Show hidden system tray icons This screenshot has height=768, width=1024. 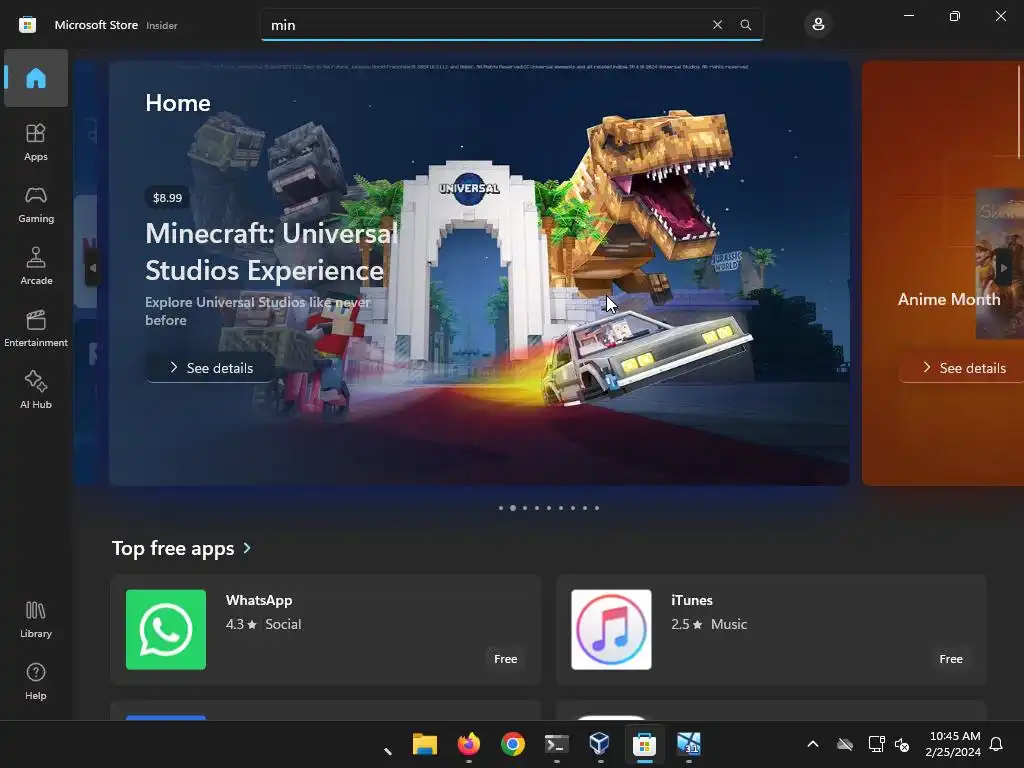click(812, 744)
